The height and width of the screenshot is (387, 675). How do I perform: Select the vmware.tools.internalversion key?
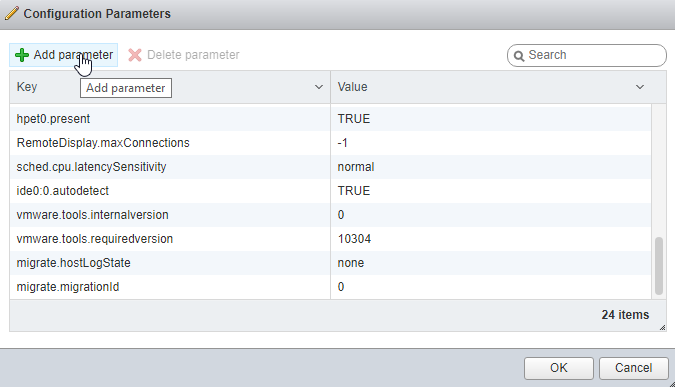tap(92, 215)
